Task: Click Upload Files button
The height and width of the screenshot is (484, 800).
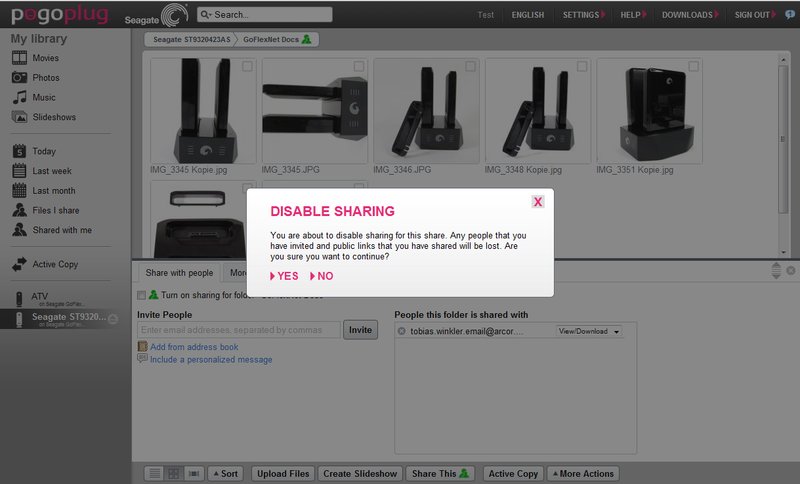Action: click(283, 474)
